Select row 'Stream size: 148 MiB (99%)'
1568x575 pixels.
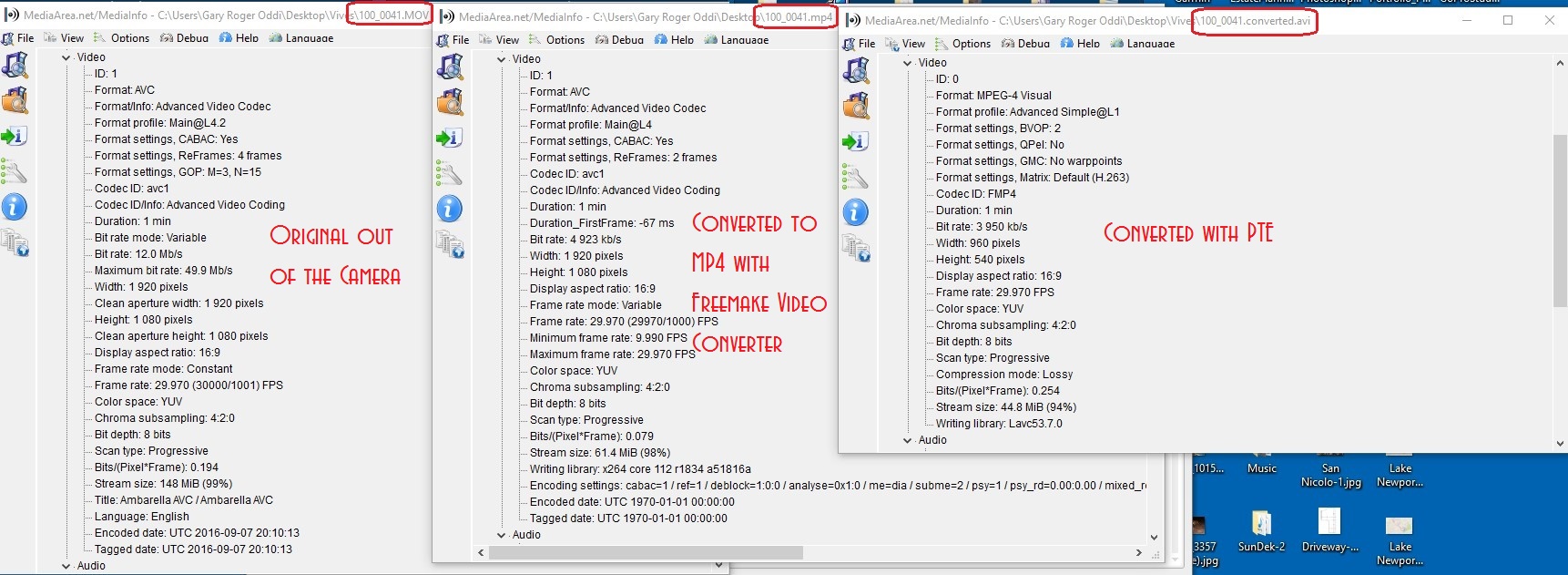[164, 484]
